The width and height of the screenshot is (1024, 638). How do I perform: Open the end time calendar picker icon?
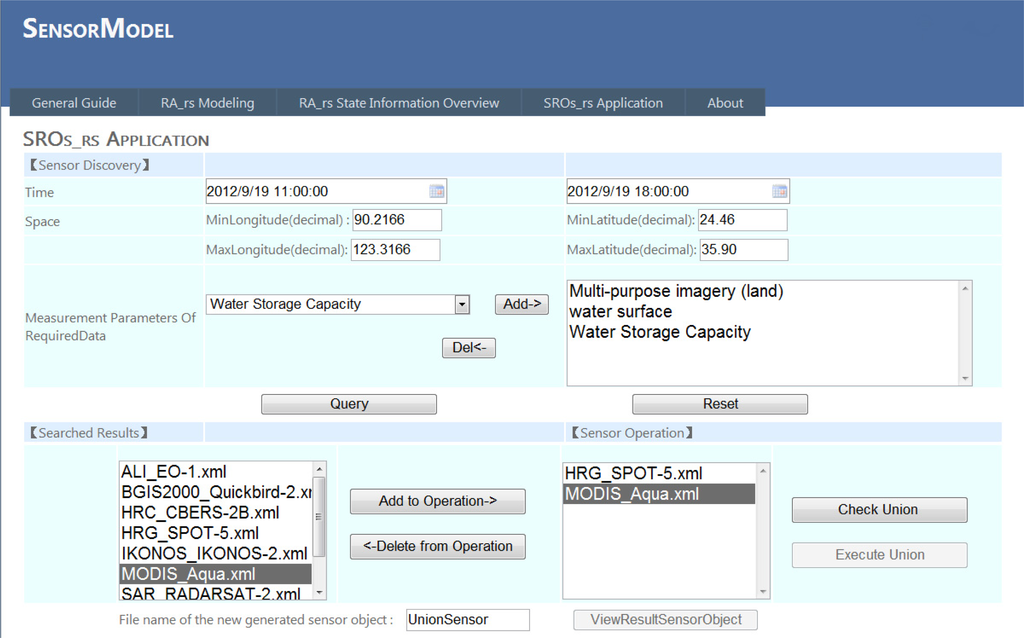779,192
